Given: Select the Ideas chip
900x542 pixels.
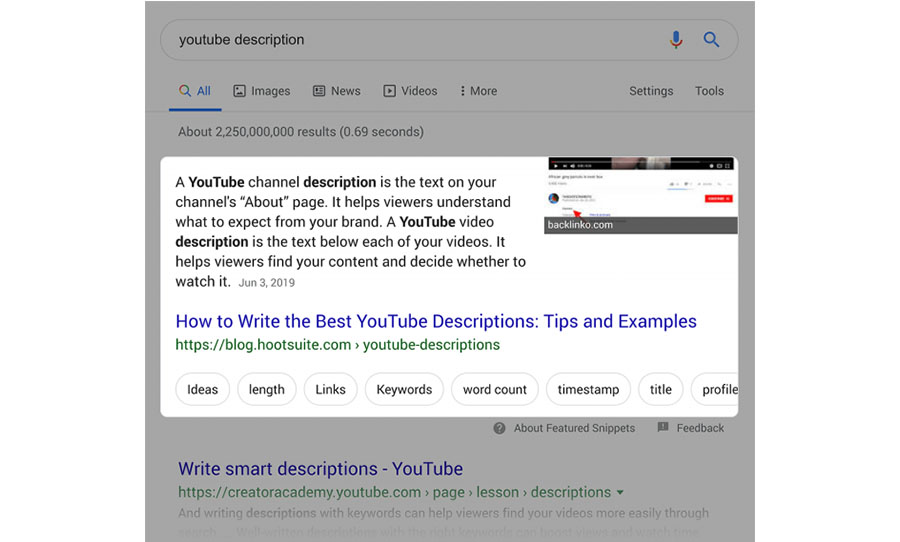Looking at the screenshot, I should tap(203, 389).
